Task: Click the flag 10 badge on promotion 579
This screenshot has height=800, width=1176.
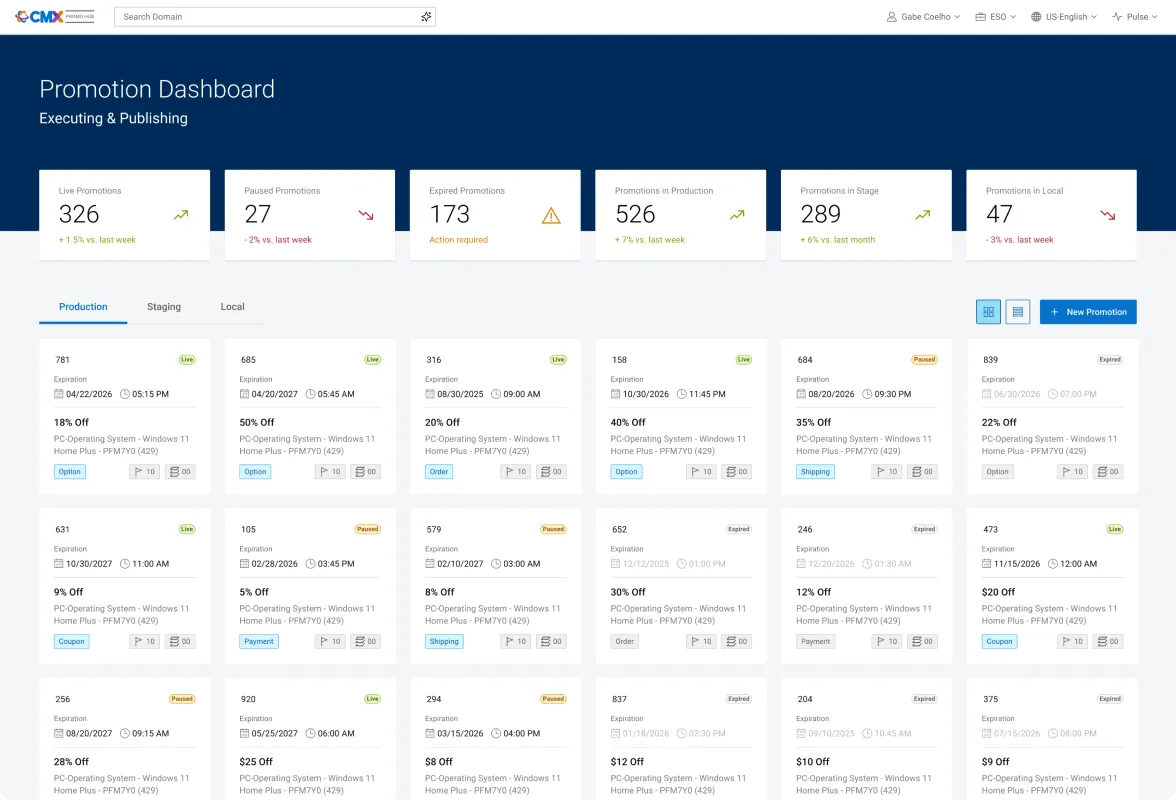Action: tap(516, 641)
